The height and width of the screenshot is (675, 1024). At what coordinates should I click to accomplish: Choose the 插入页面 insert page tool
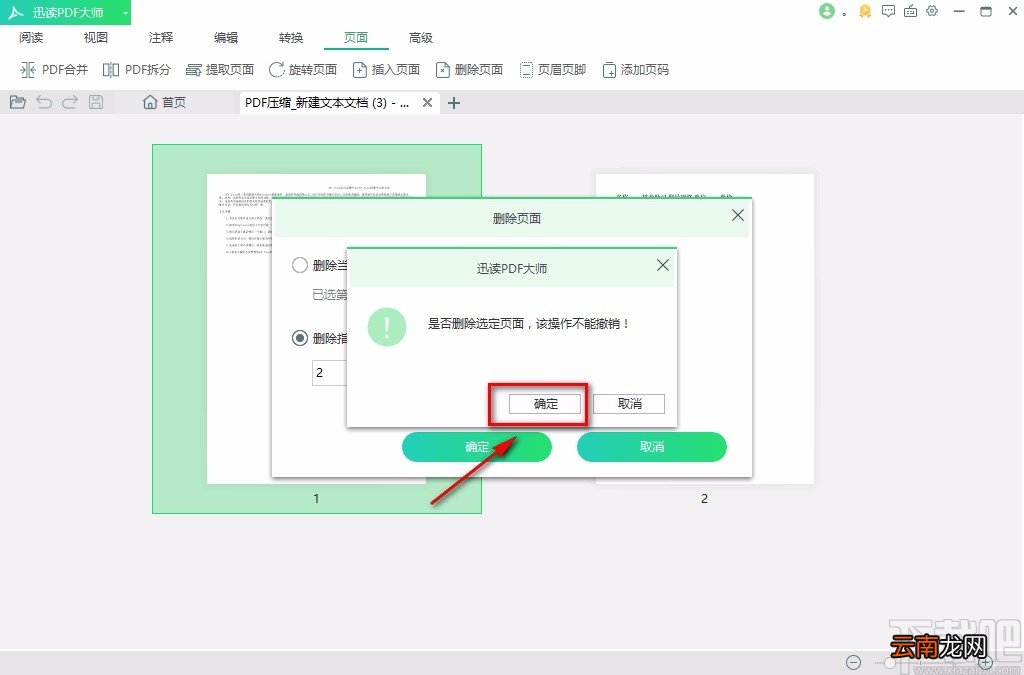pyautogui.click(x=386, y=69)
